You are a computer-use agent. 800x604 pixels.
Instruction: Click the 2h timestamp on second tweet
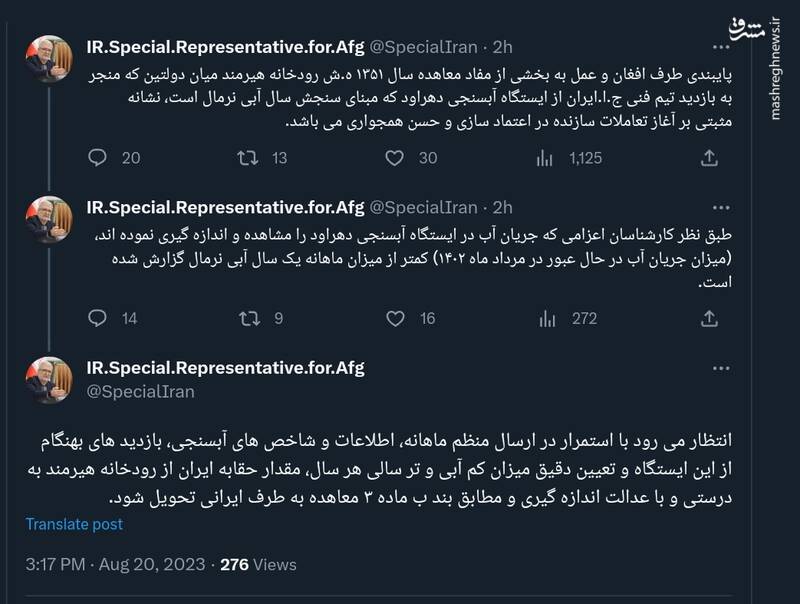(502, 208)
